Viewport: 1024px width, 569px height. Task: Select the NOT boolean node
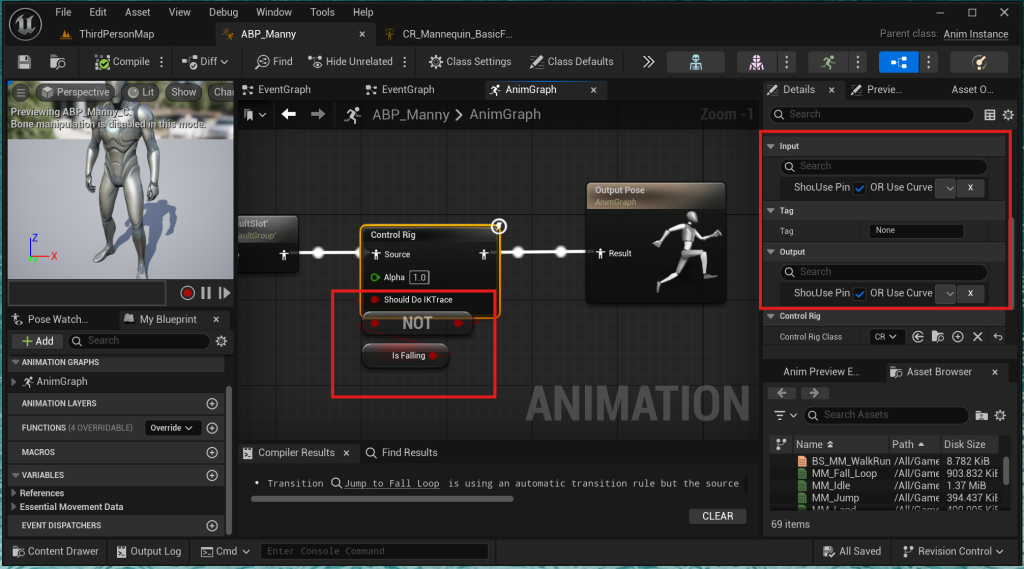pos(417,323)
